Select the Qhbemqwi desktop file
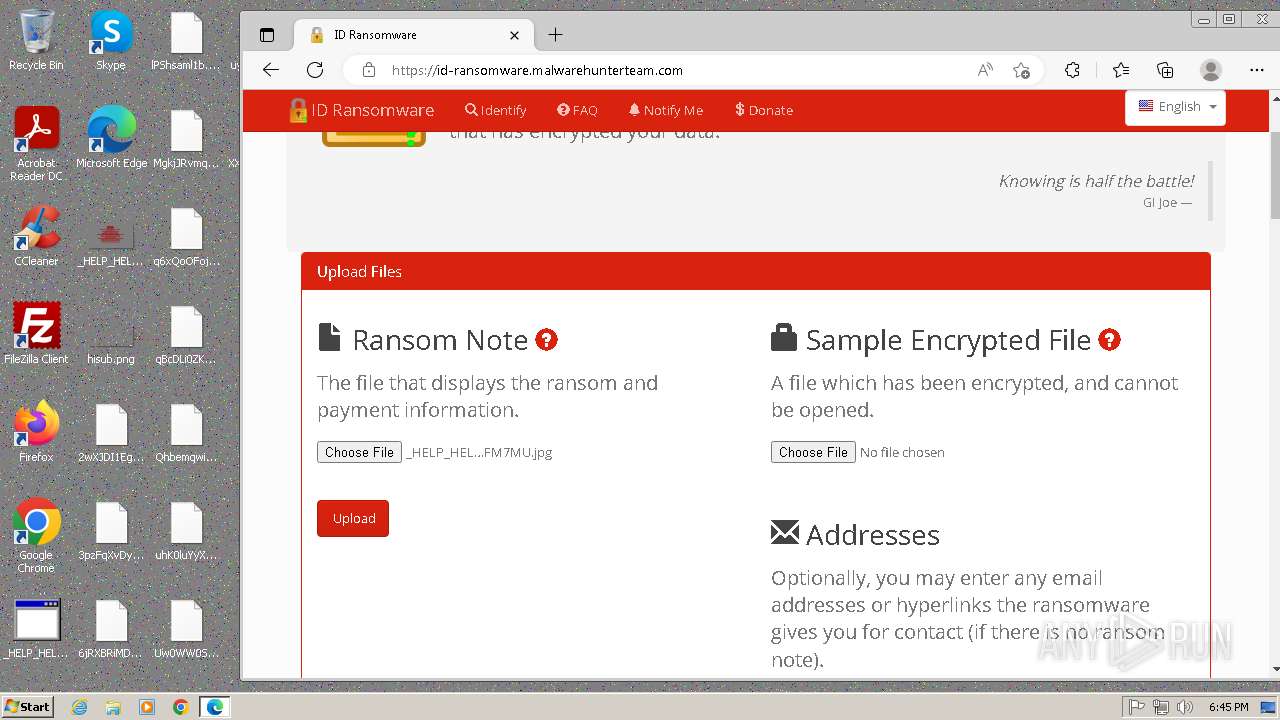This screenshot has height=720, width=1280. (x=186, y=432)
